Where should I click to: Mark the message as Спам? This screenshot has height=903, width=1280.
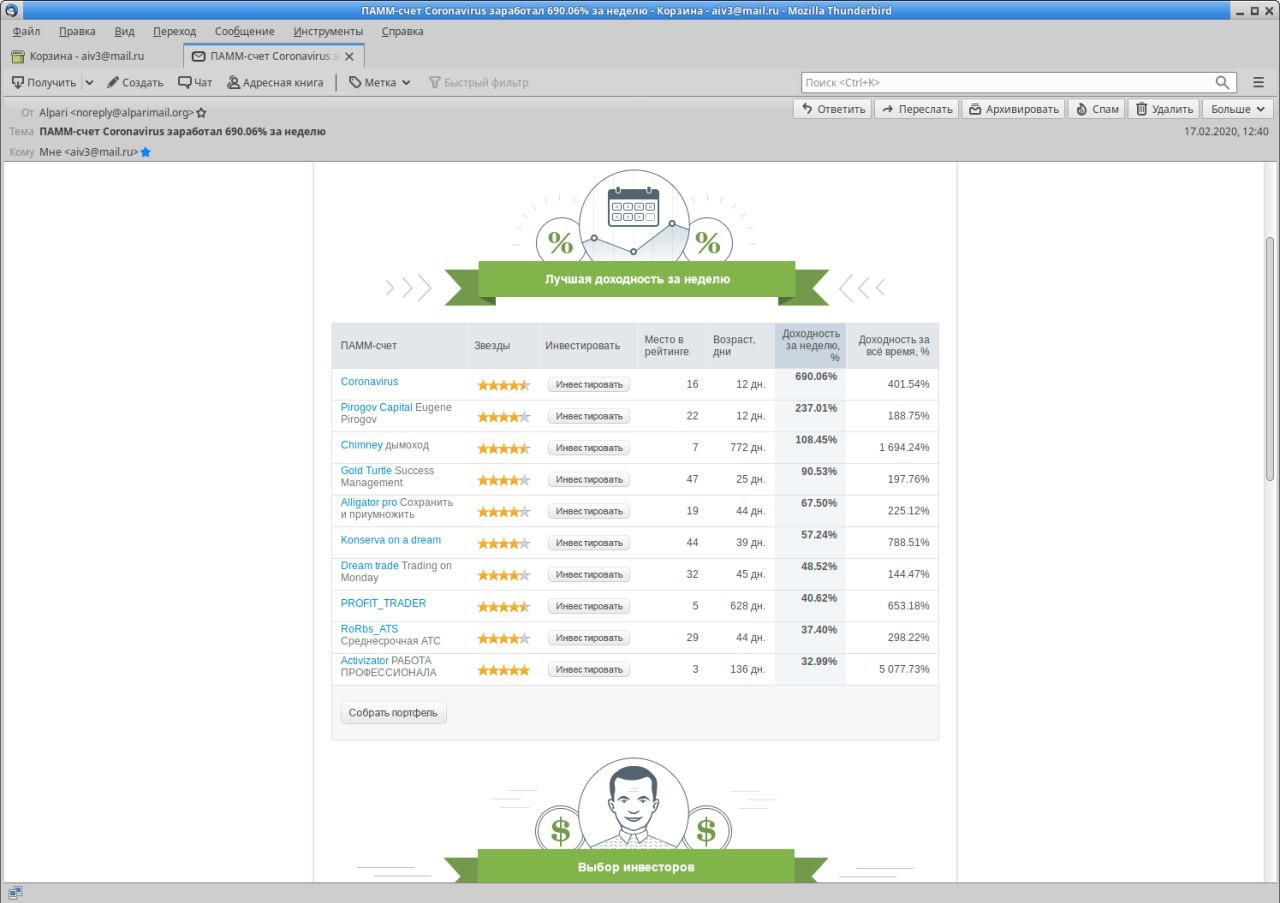(1096, 109)
